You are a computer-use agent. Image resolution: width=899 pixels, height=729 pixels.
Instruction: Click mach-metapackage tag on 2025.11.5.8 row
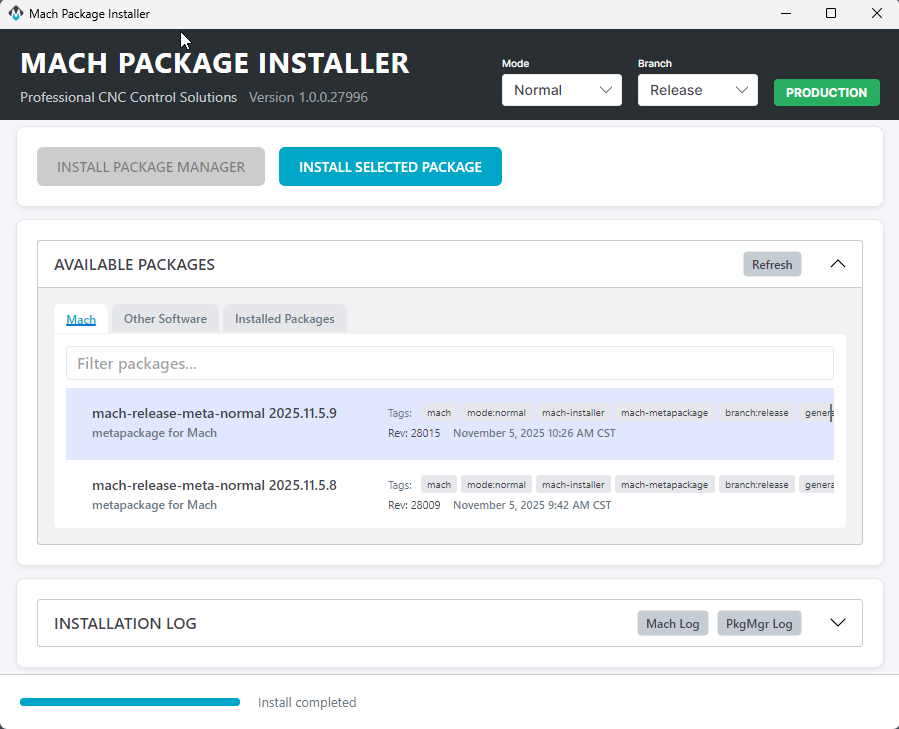coord(665,485)
